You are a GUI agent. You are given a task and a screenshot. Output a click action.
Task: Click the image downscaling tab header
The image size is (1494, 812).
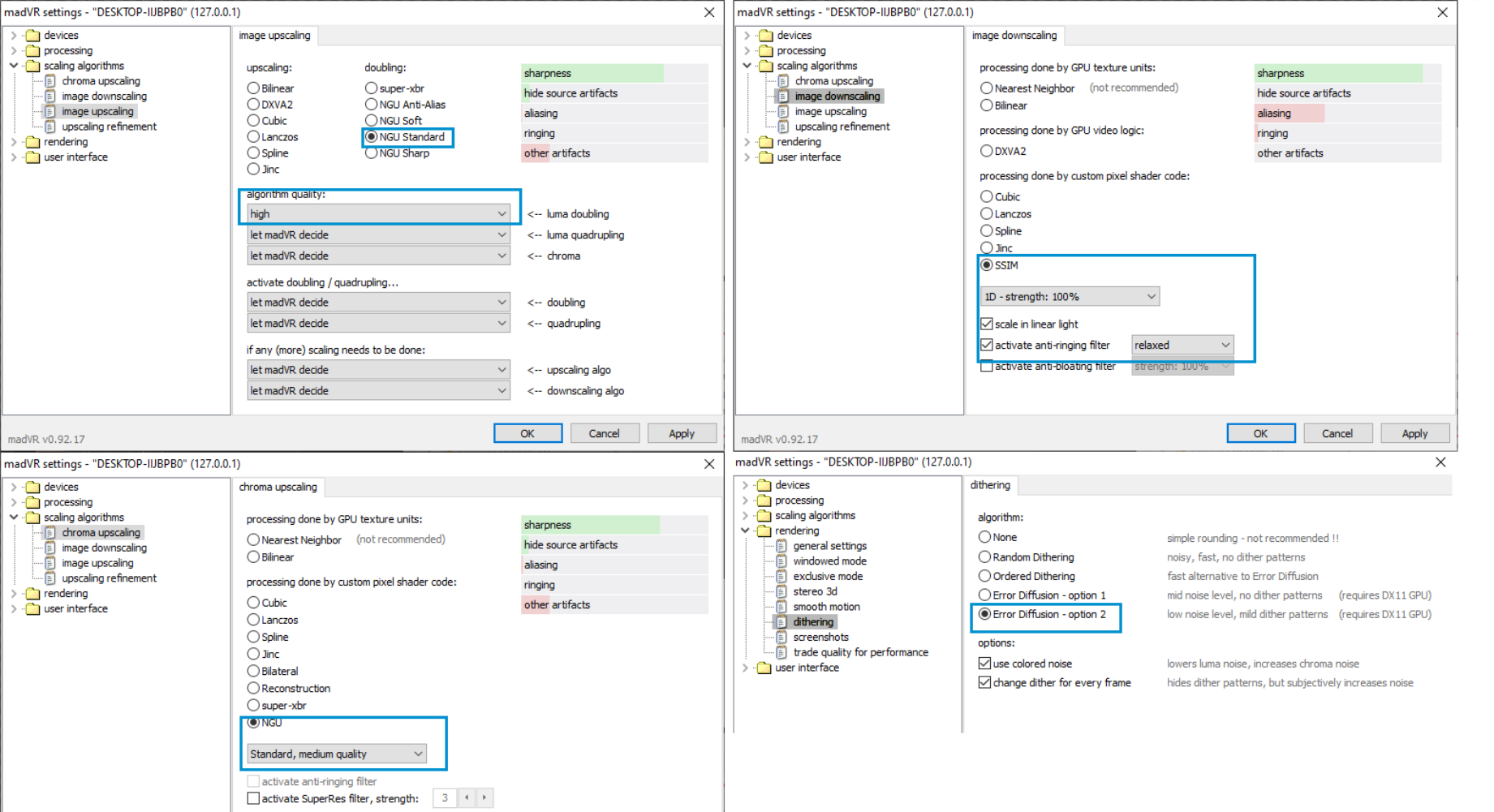coord(1014,36)
